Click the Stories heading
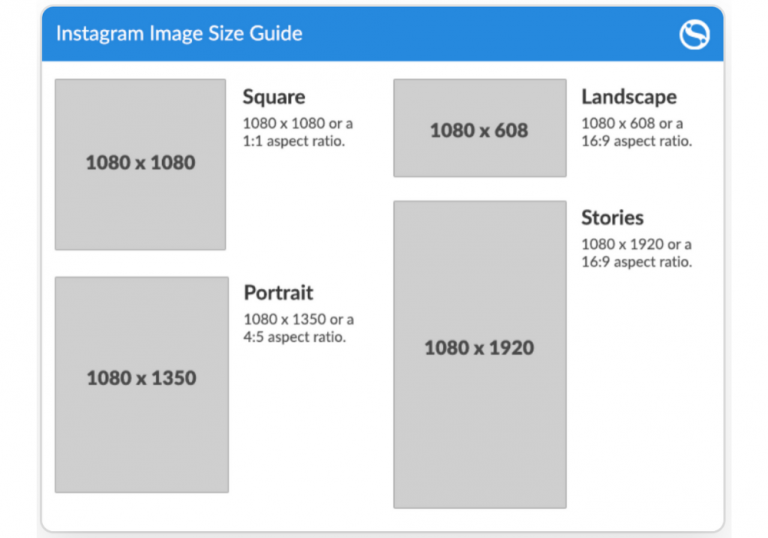This screenshot has width=768, height=538. (612, 218)
